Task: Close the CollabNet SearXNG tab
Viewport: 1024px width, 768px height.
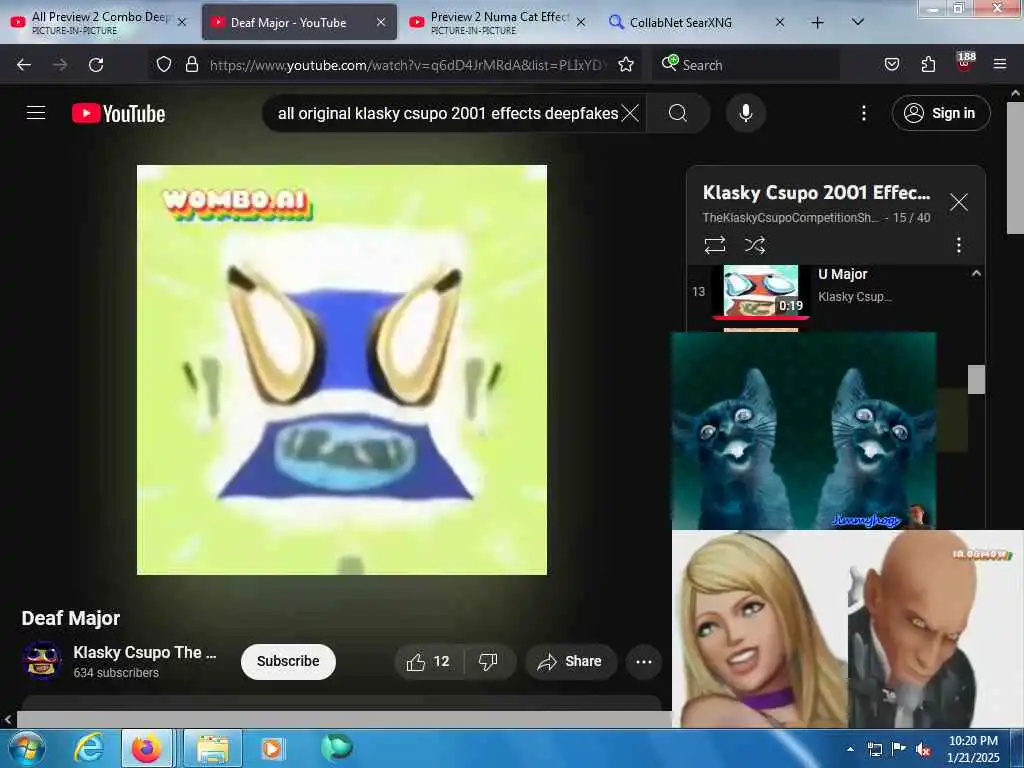Action: pyautogui.click(x=780, y=23)
